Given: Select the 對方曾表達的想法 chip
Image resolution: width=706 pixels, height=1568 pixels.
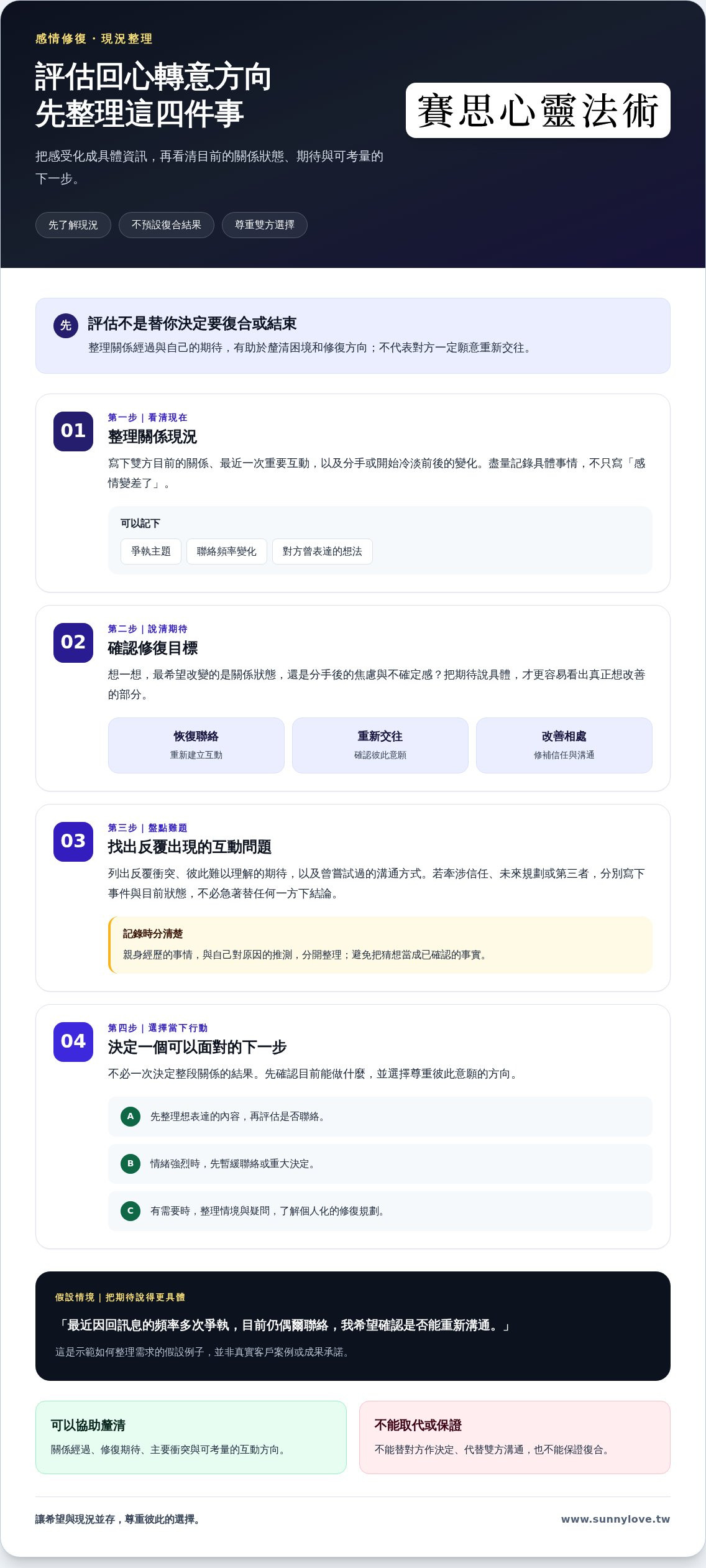Looking at the screenshot, I should 323,551.
